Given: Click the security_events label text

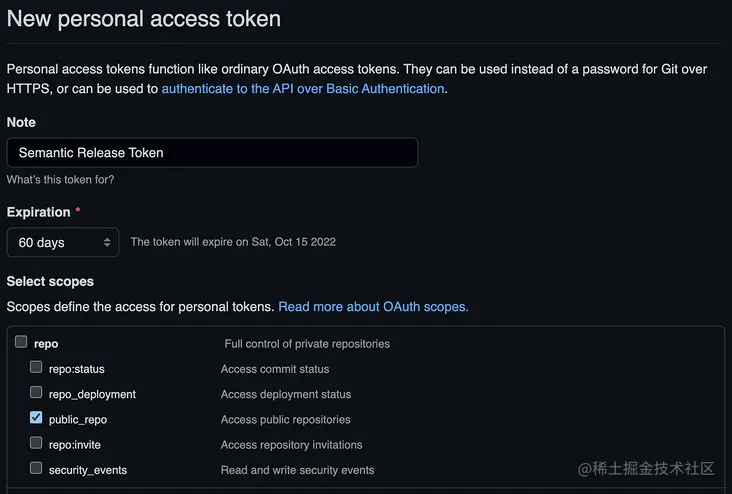Looking at the screenshot, I should click(x=88, y=469).
